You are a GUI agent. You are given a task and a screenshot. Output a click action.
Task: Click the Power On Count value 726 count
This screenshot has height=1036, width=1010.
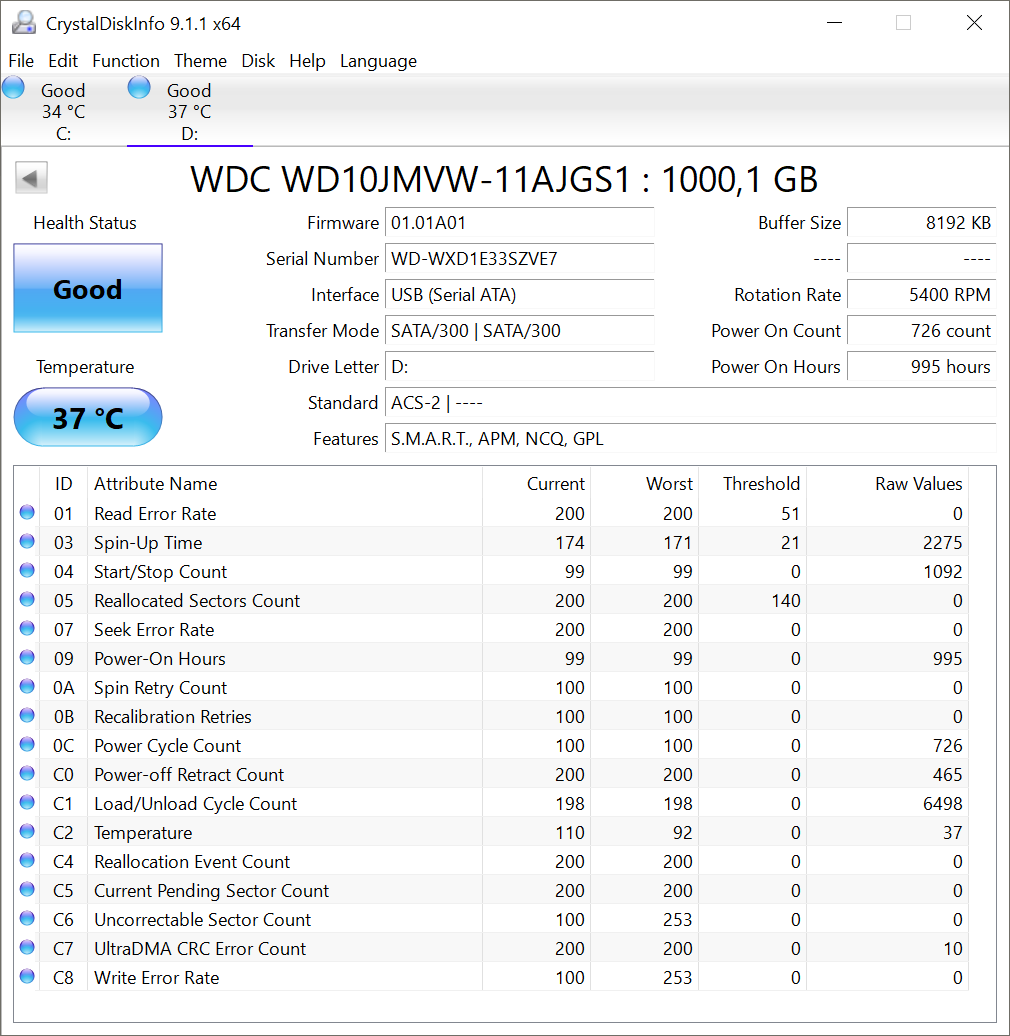tap(921, 330)
